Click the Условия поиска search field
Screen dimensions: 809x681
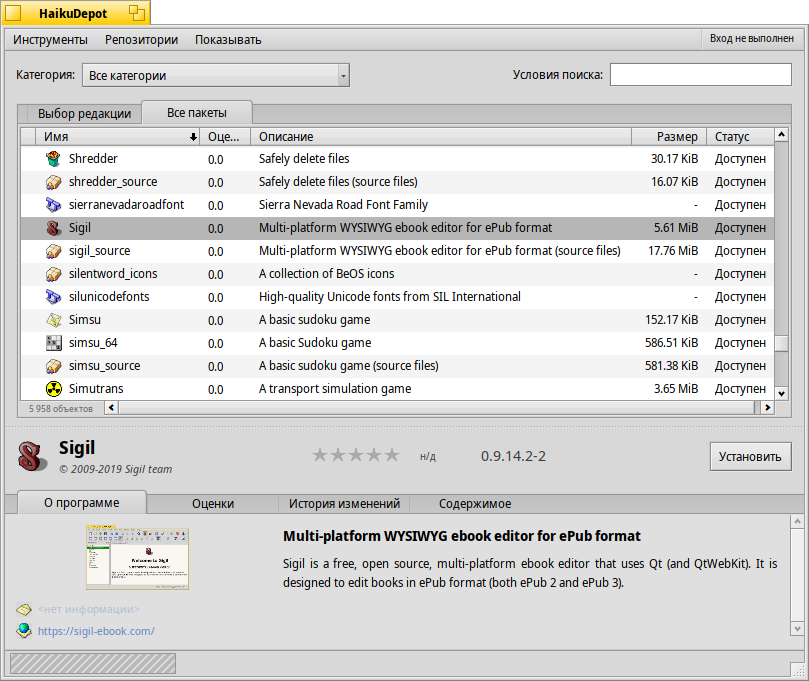point(701,74)
